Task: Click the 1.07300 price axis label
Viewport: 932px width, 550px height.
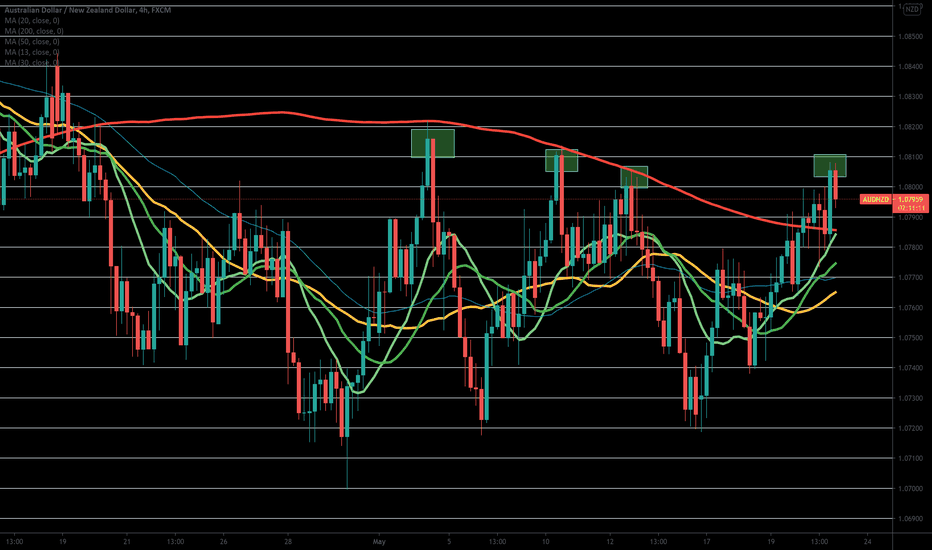Action: pyautogui.click(x=910, y=398)
